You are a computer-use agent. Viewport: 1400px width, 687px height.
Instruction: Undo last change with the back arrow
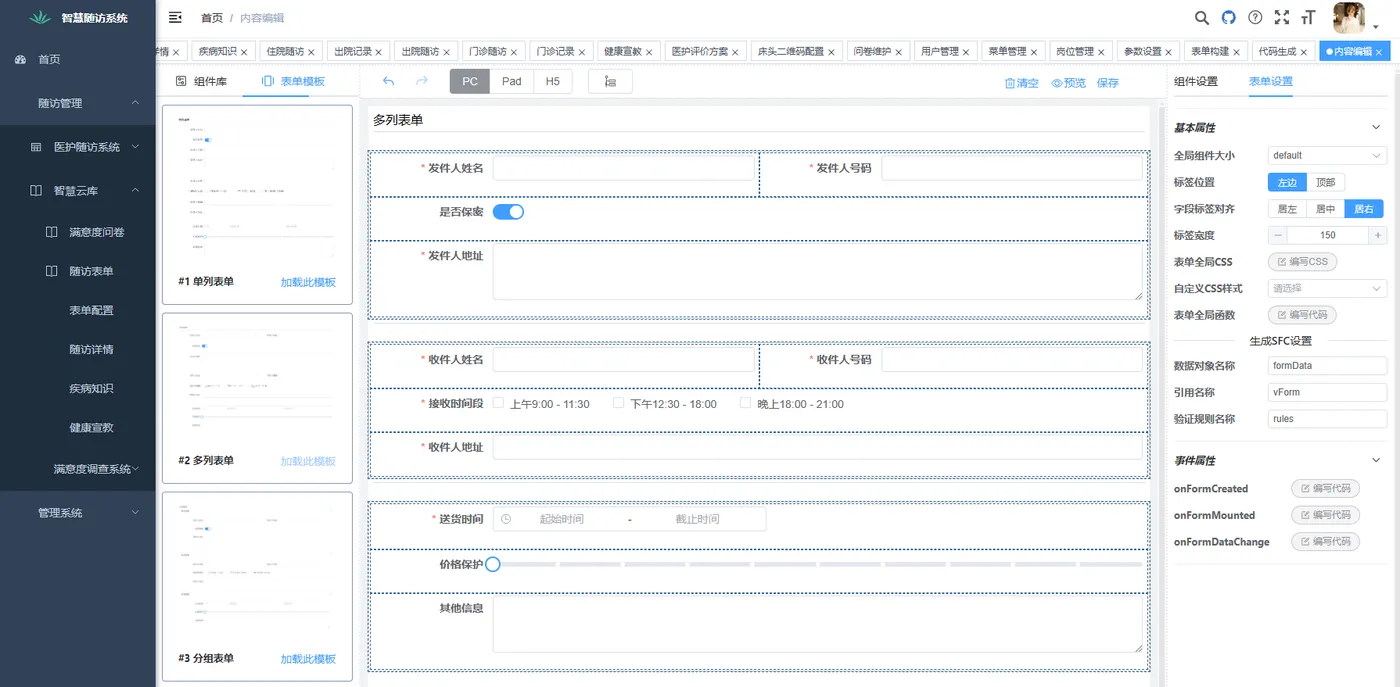(389, 82)
